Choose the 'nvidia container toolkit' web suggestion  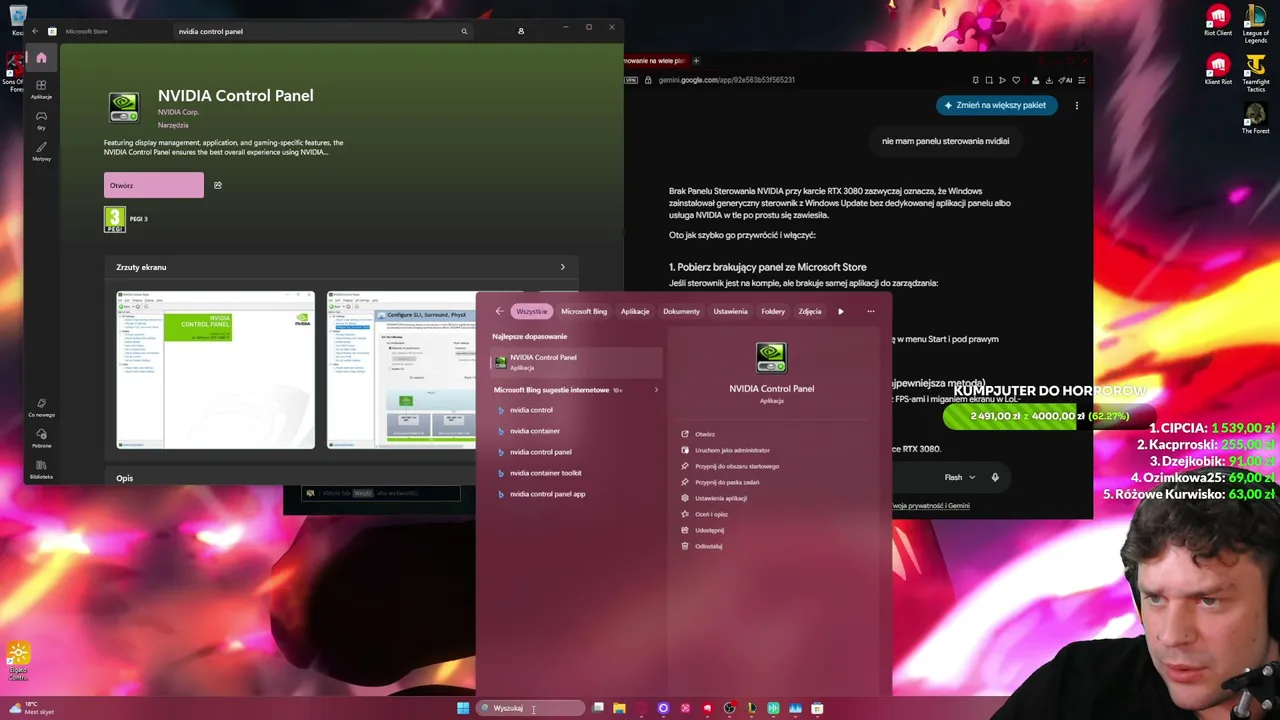[x=545, y=473]
